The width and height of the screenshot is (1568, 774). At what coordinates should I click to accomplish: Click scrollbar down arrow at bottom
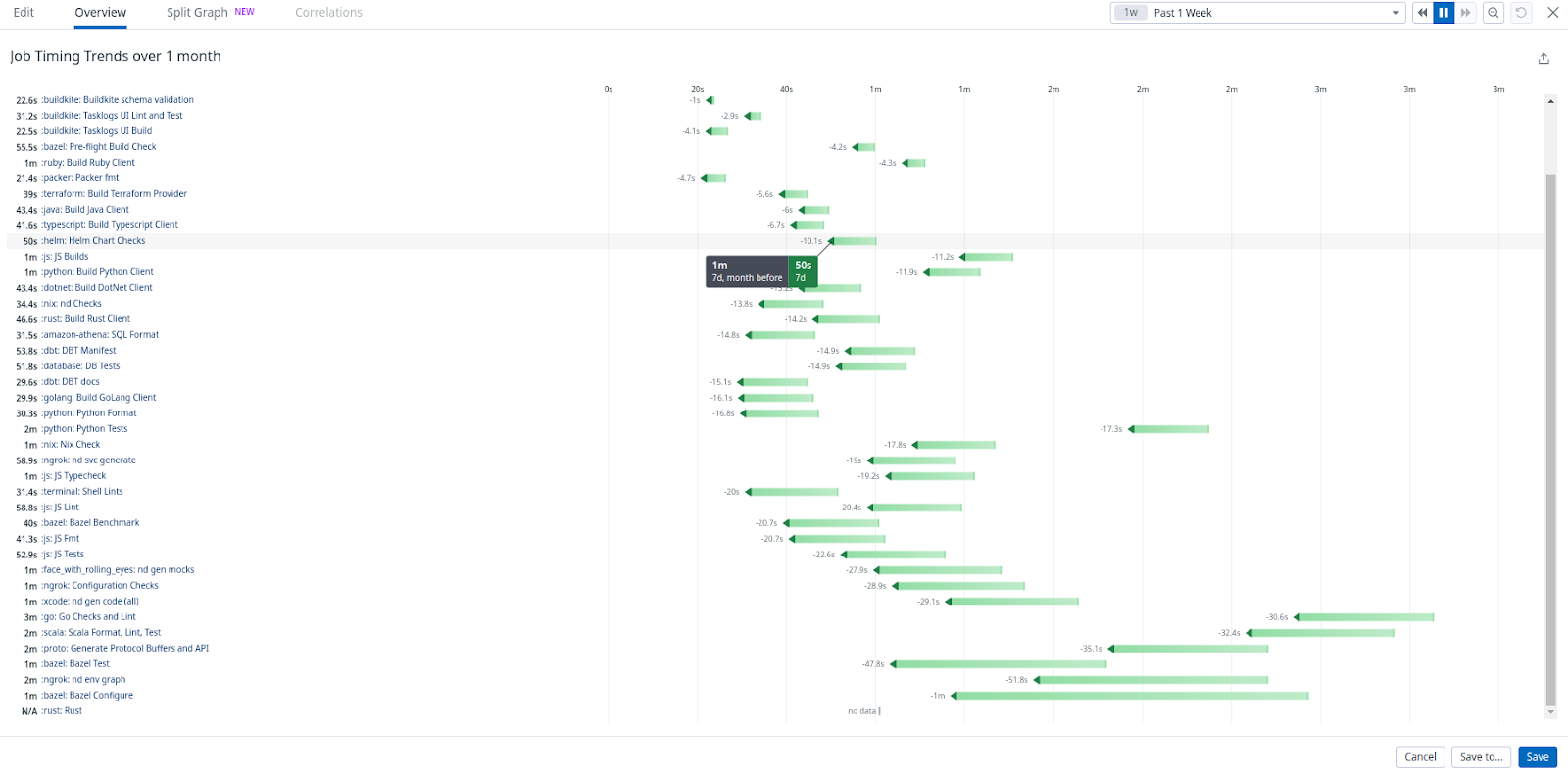pyautogui.click(x=1550, y=712)
